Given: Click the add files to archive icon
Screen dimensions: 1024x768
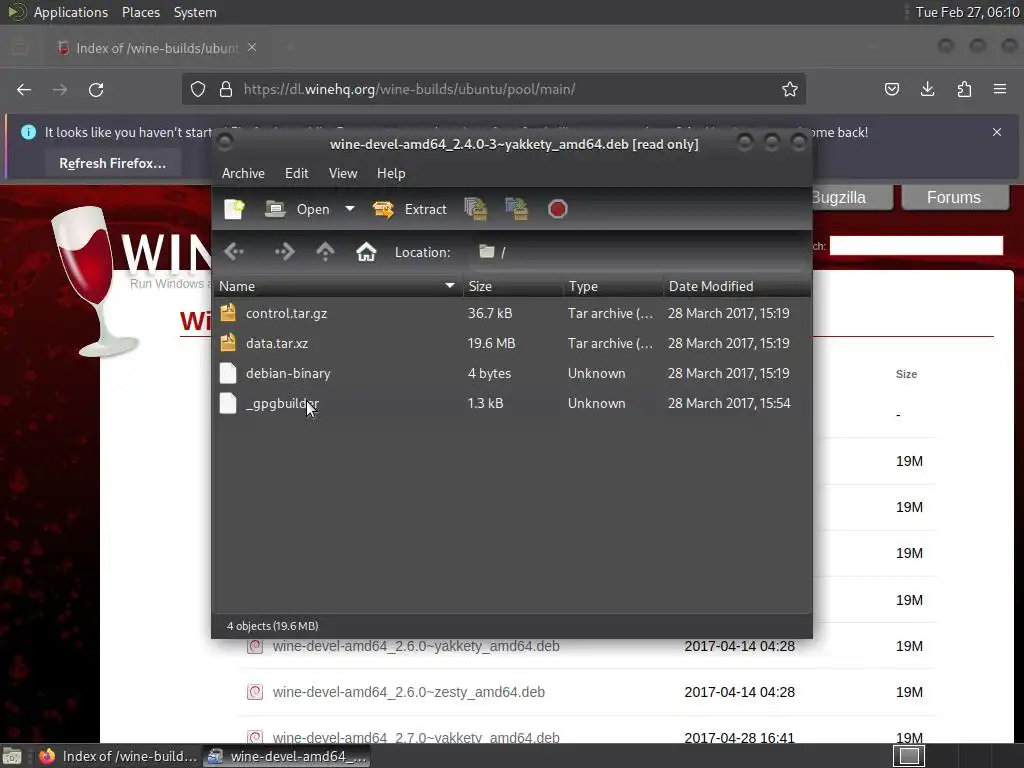Looking at the screenshot, I should 476,209.
